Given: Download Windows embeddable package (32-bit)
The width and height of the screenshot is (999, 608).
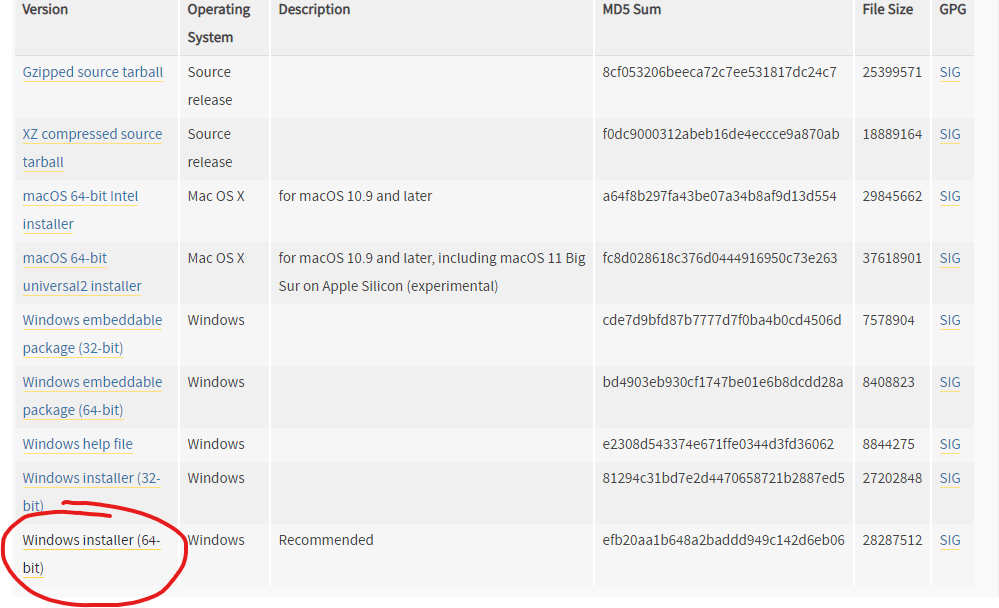Looking at the screenshot, I should [92, 321].
